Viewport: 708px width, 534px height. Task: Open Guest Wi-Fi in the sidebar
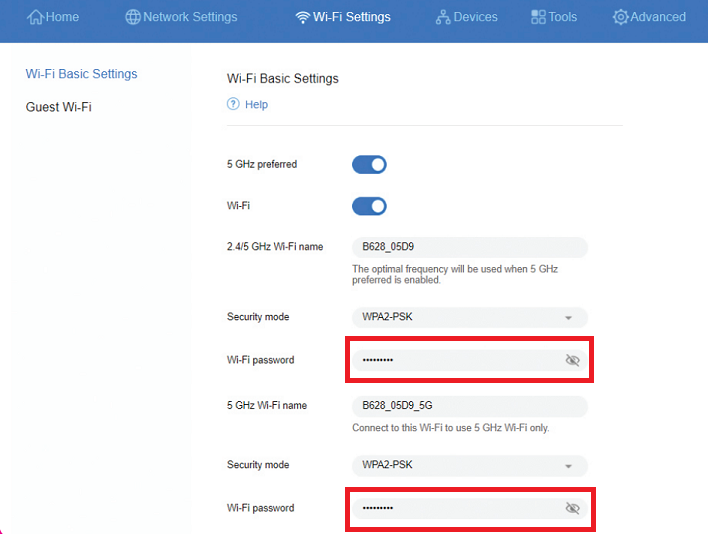[58, 106]
